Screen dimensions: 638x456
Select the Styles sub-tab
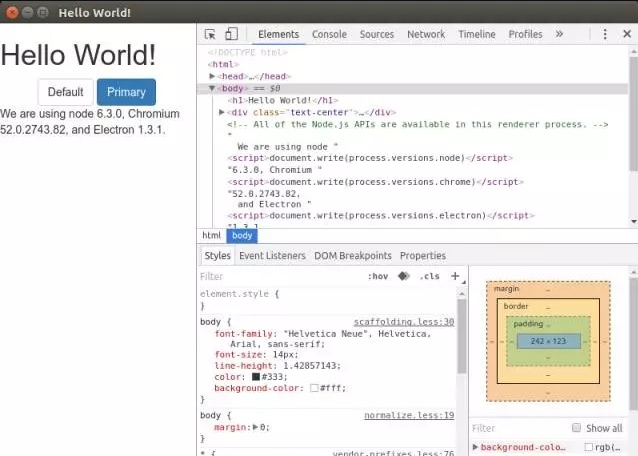coord(217,256)
